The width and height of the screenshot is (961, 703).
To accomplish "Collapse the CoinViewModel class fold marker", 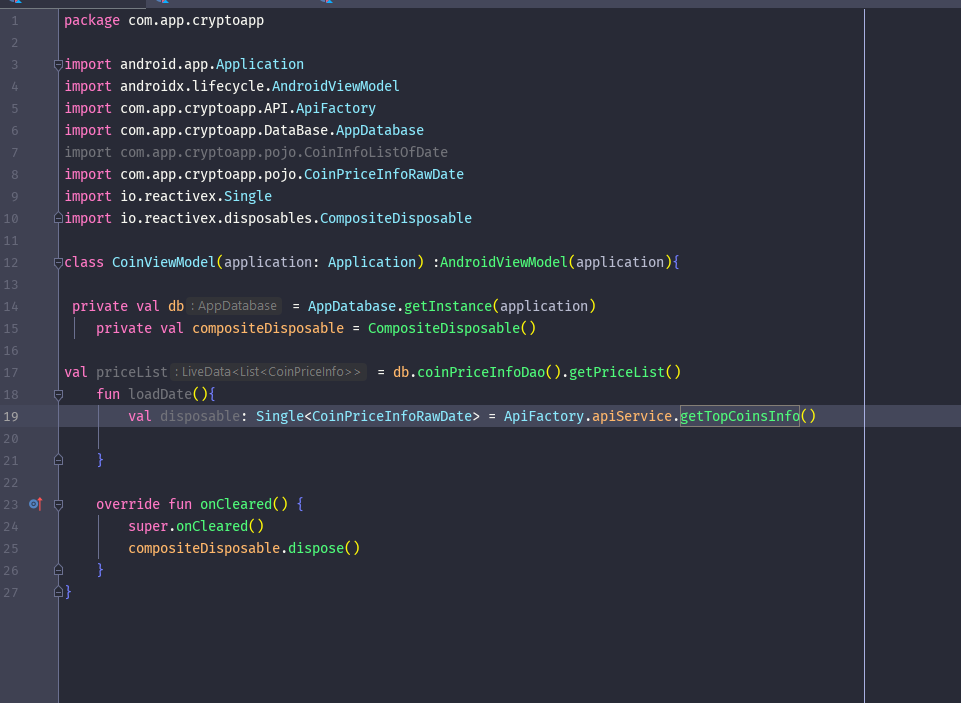I will point(58,263).
